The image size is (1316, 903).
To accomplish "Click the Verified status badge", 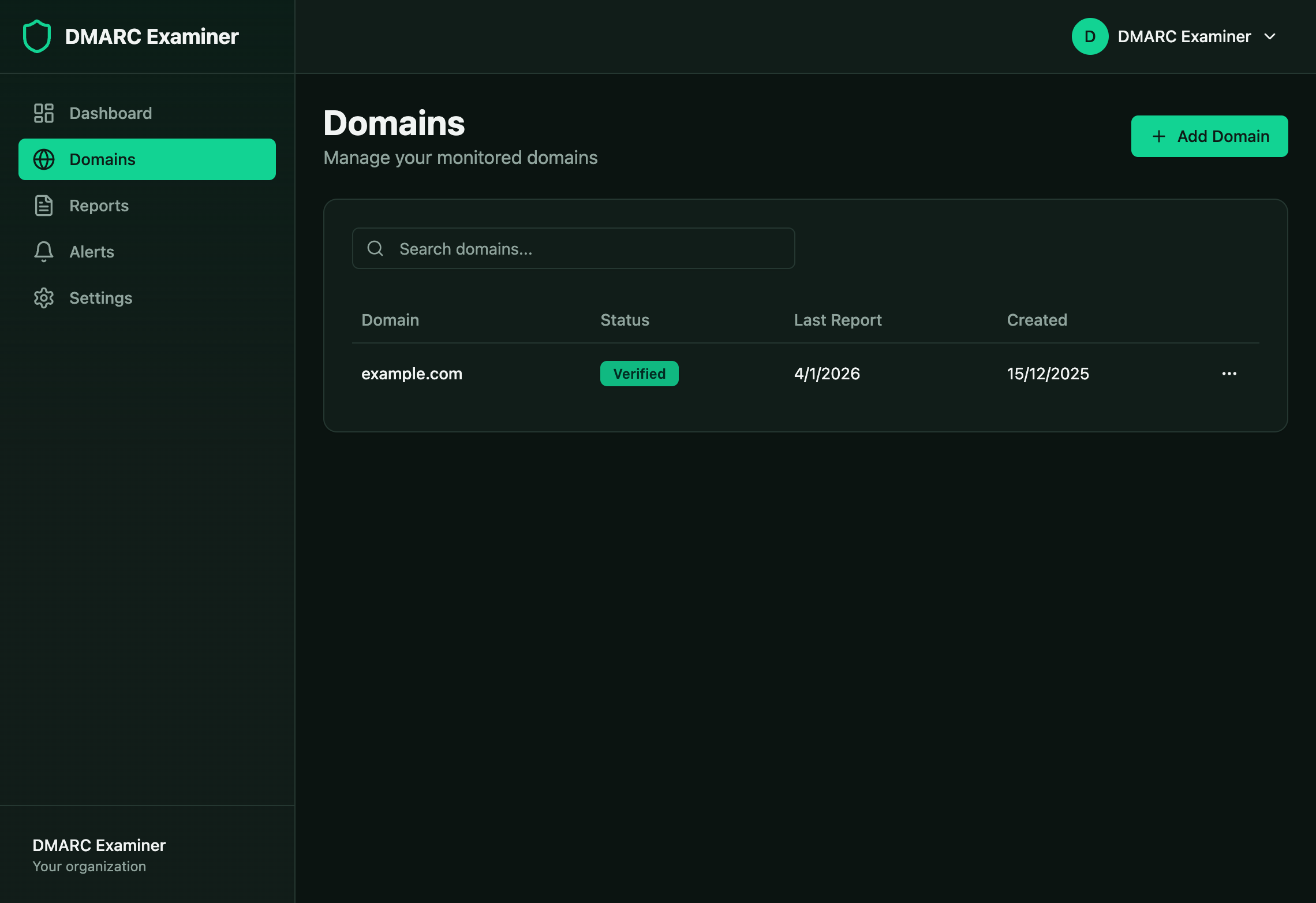I will tap(639, 374).
